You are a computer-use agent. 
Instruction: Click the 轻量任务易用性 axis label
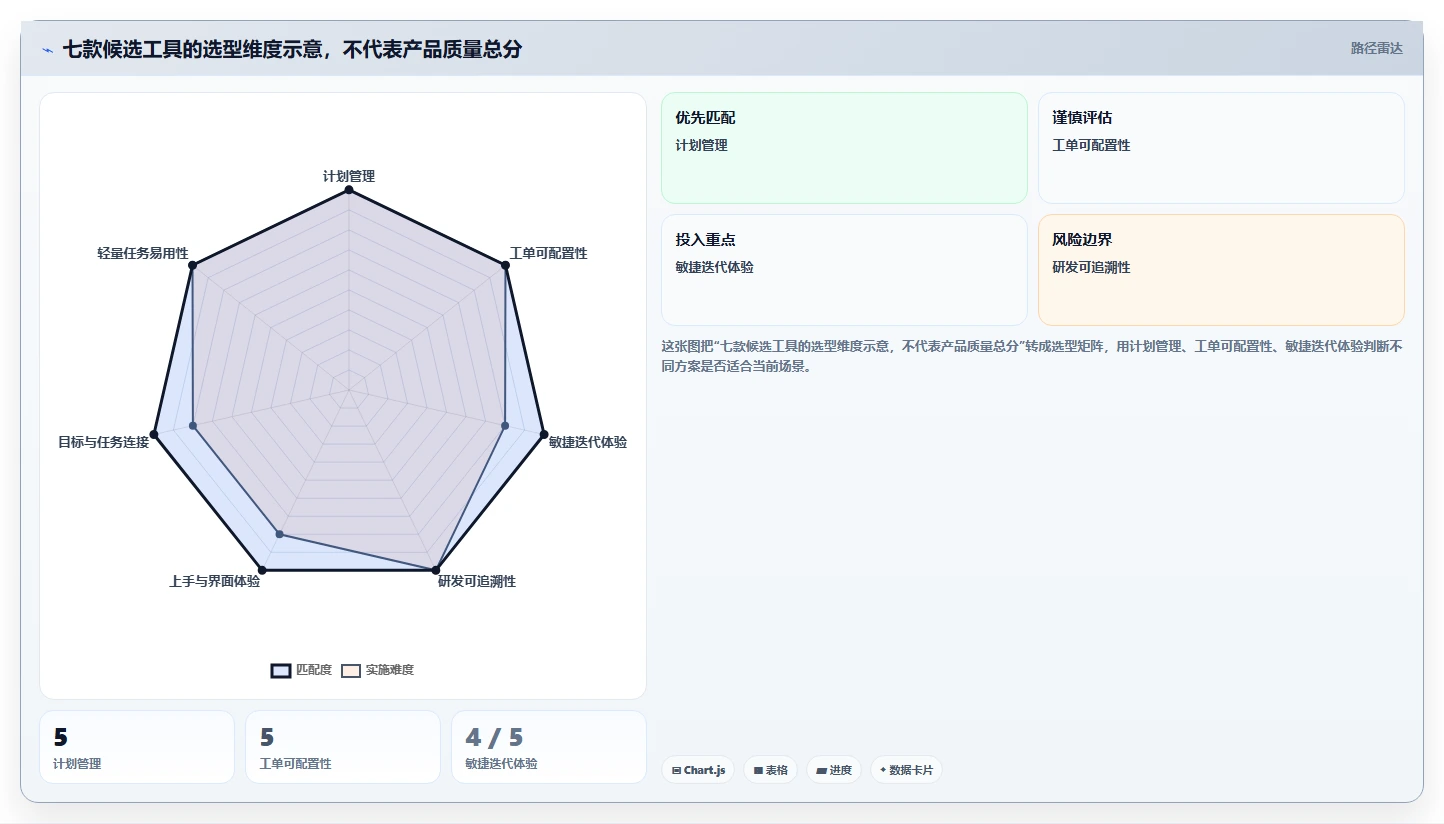[143, 253]
